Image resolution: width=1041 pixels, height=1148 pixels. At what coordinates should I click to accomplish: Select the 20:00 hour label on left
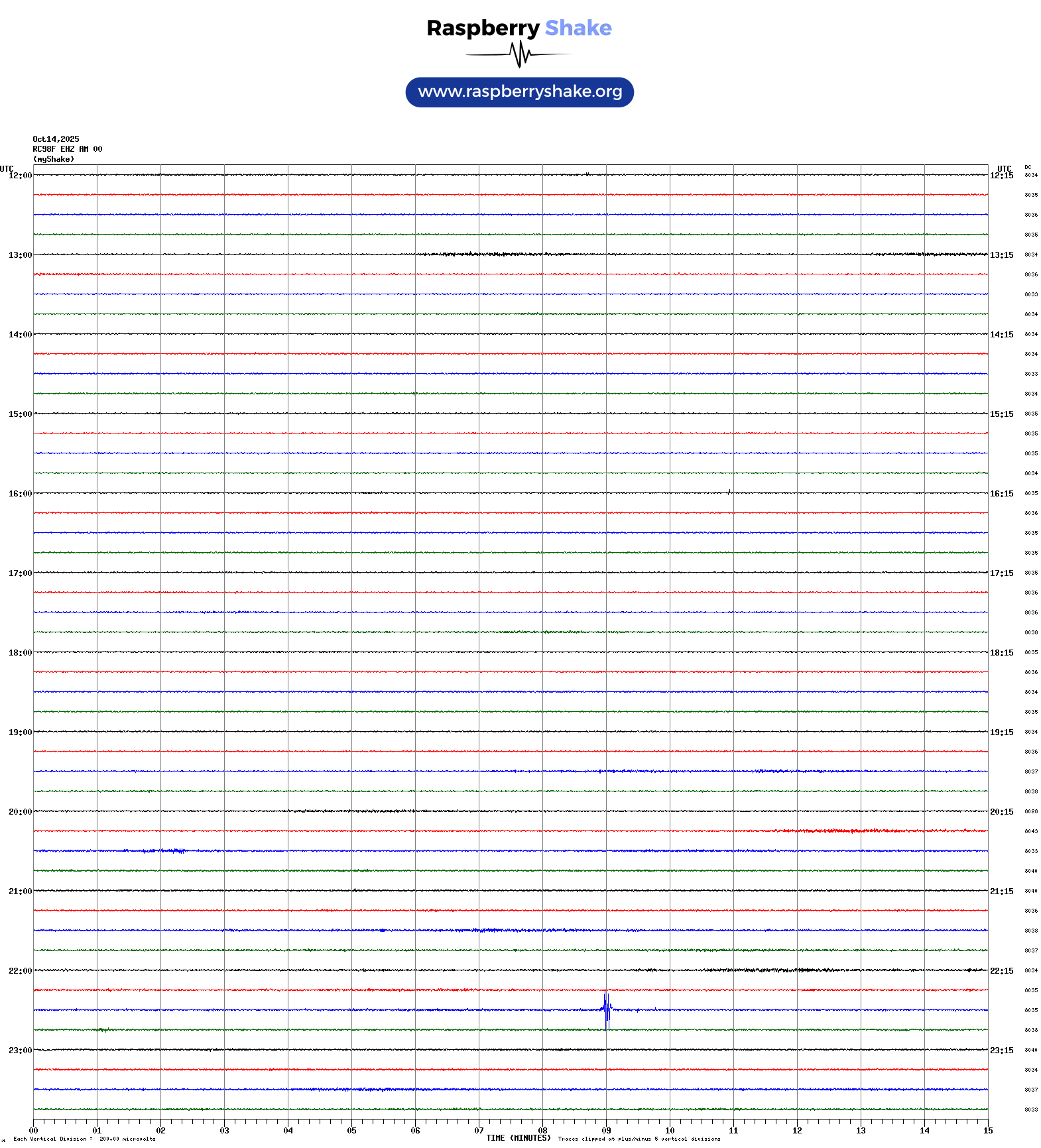point(20,812)
